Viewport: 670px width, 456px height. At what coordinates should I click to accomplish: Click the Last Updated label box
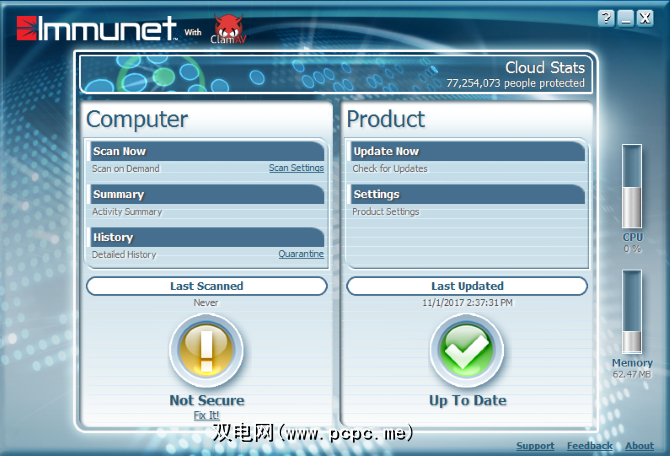click(467, 286)
